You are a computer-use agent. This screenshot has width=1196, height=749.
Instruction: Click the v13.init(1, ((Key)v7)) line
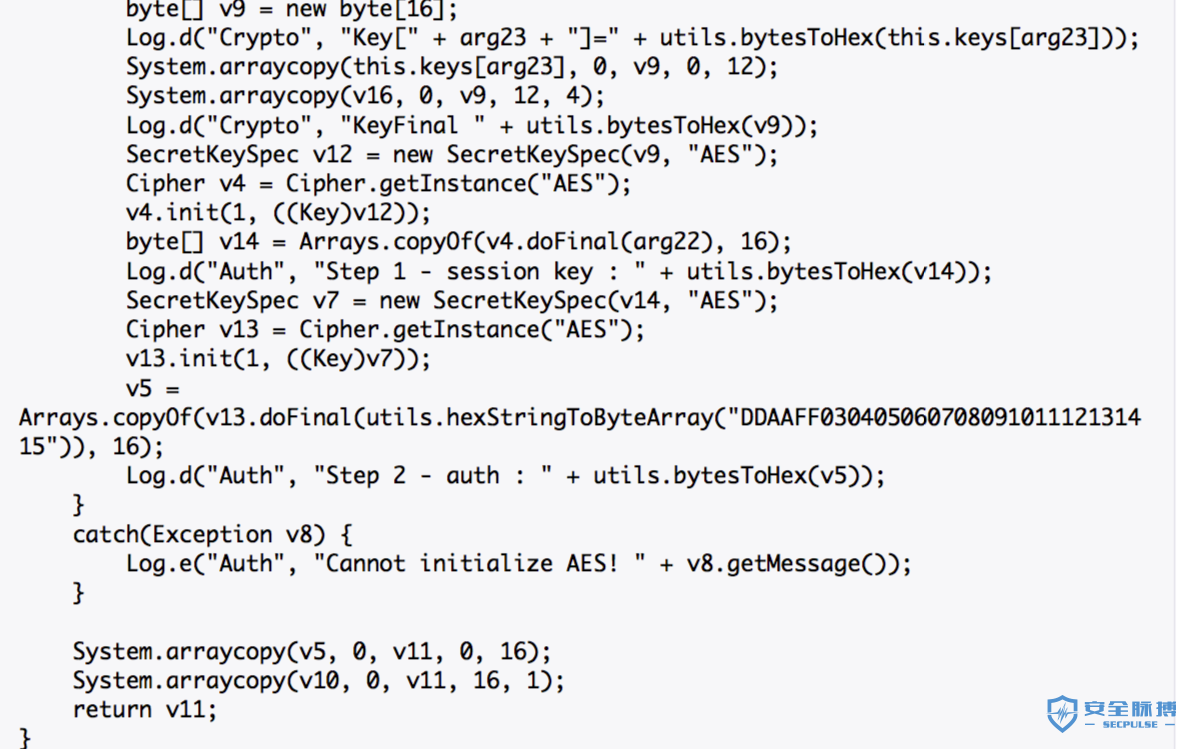pos(278,358)
